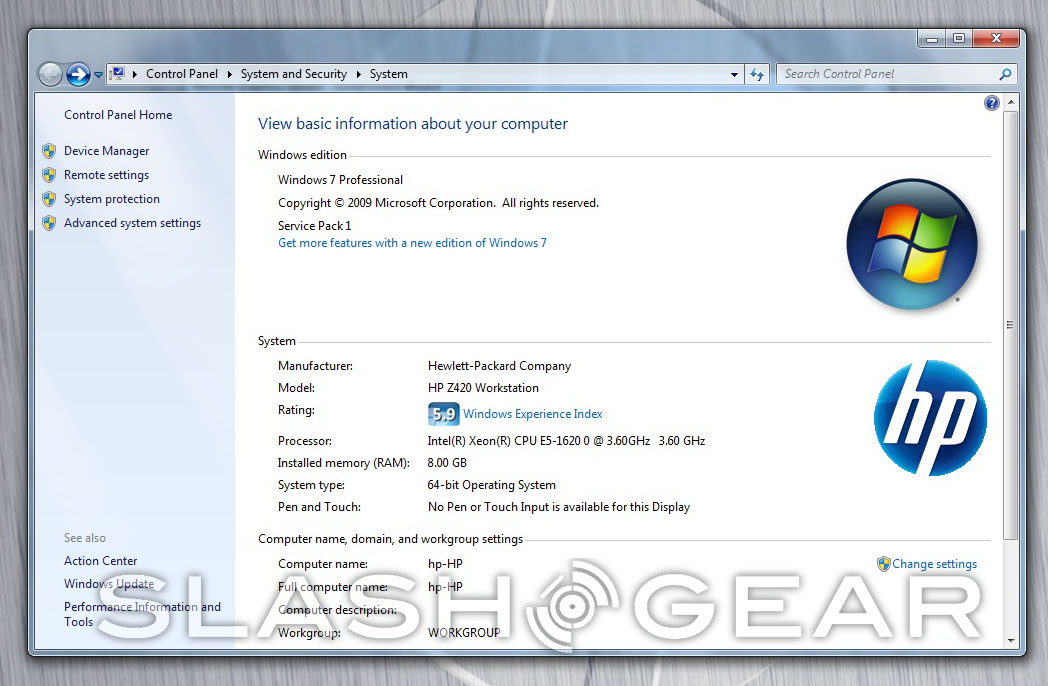Click the vertical scrollbar down arrow
The width and height of the screenshot is (1048, 686).
click(1010, 640)
